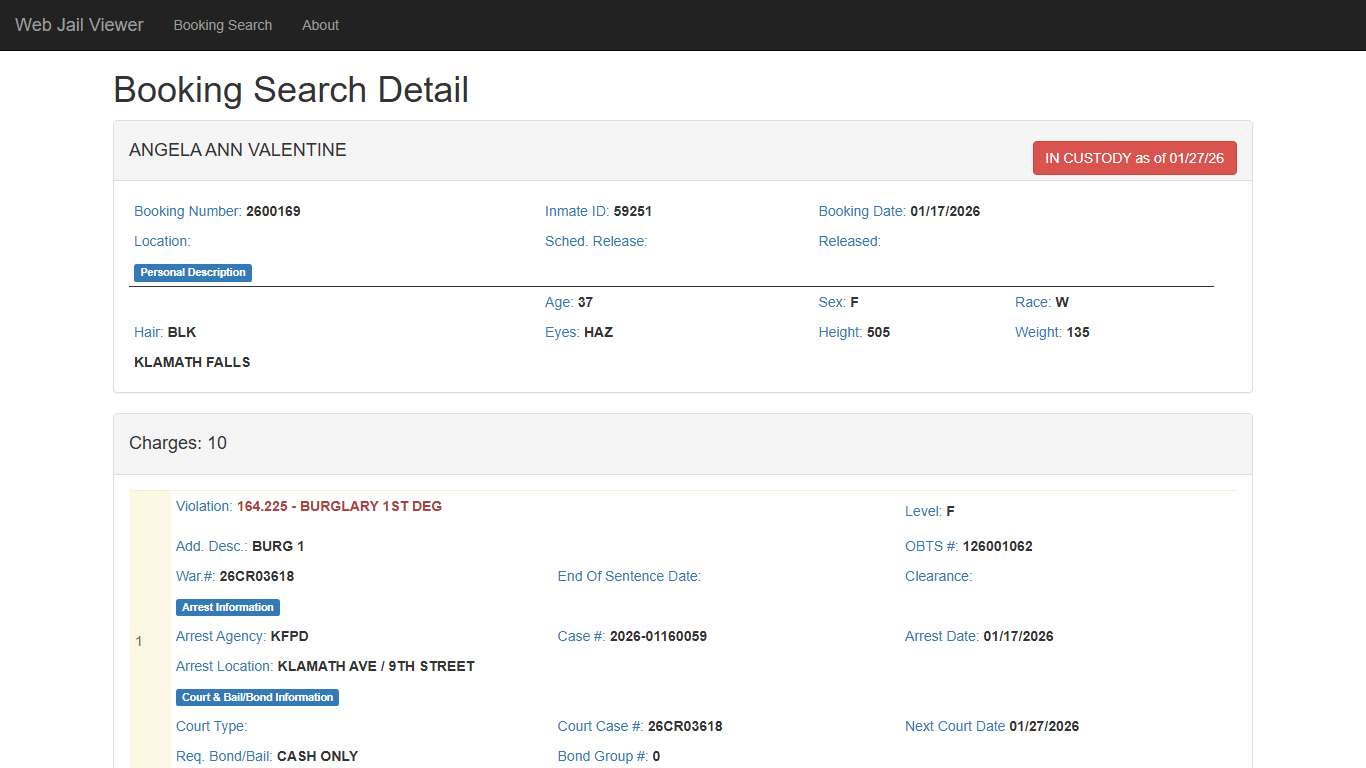Image resolution: width=1366 pixels, height=768 pixels.
Task: Click the OBTS number 126001062
Action: (997, 546)
